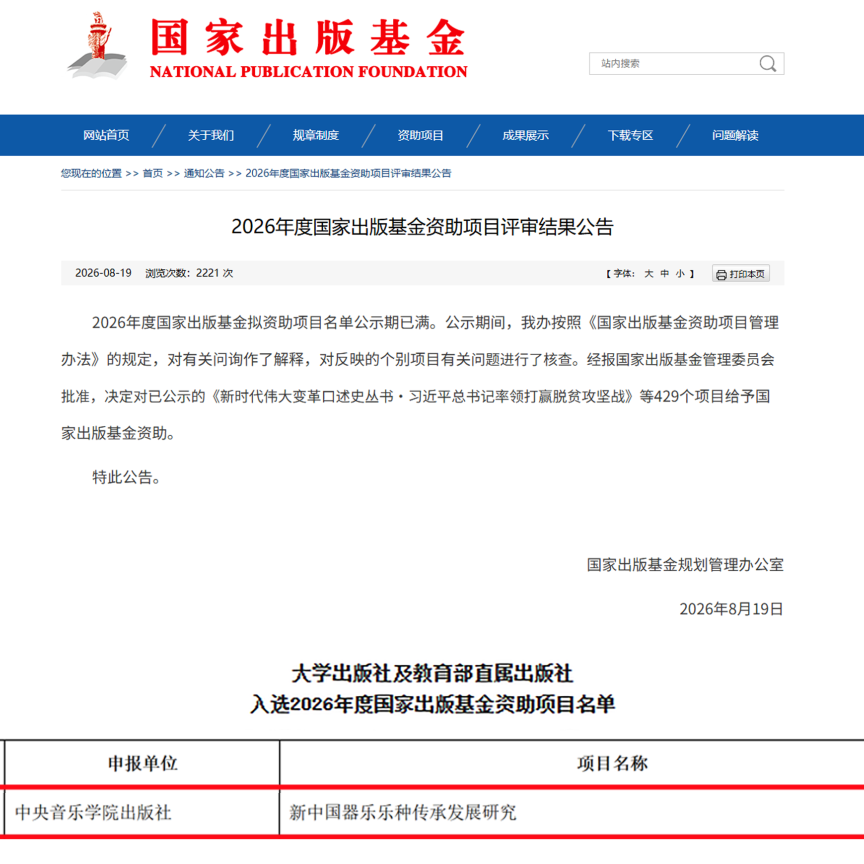Click the table header 项目名称
The width and height of the screenshot is (864, 864).
tap(612, 764)
